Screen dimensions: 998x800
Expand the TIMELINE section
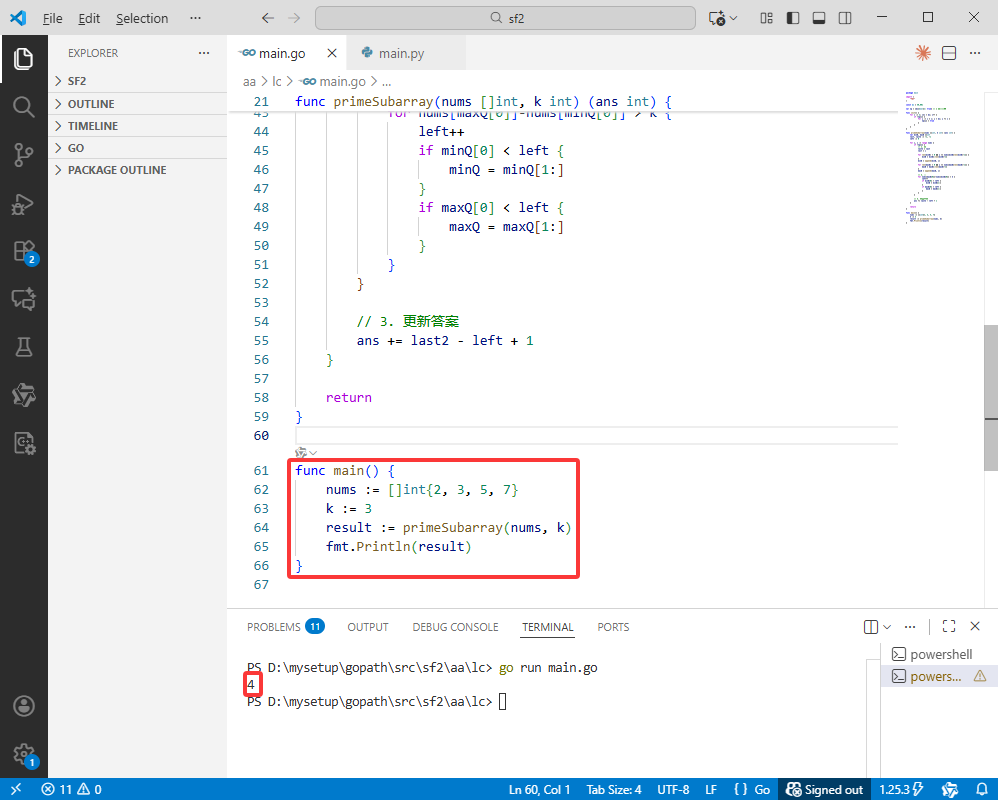click(x=137, y=126)
